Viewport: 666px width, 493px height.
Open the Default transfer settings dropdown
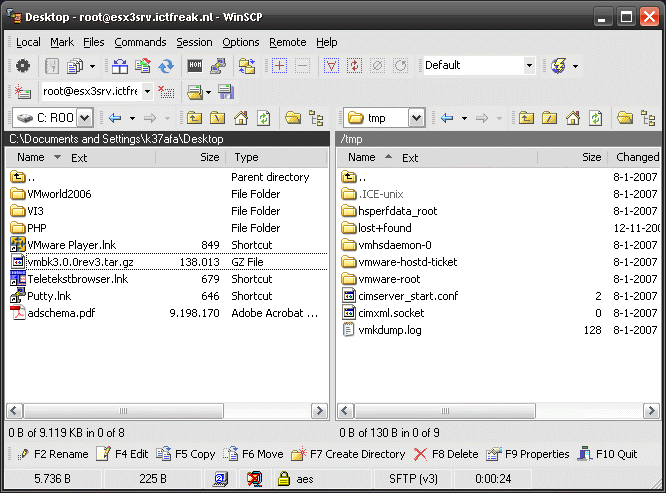tap(530, 66)
